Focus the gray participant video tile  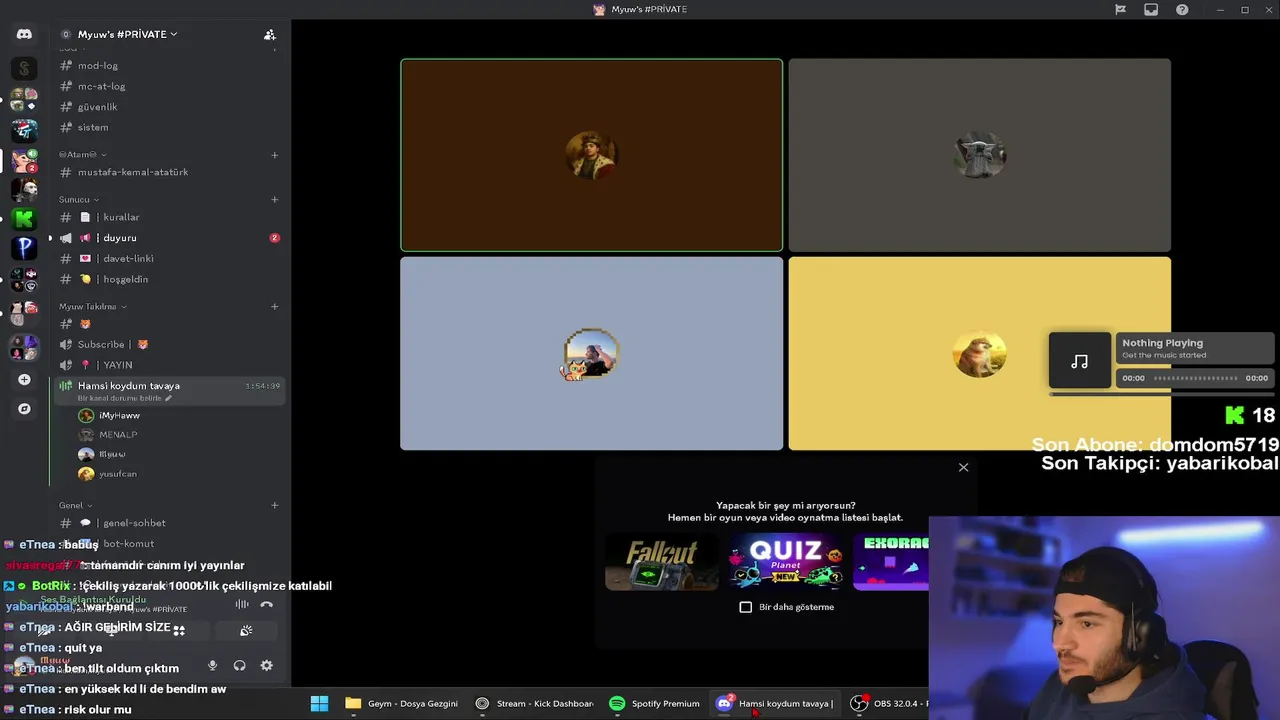[979, 155]
